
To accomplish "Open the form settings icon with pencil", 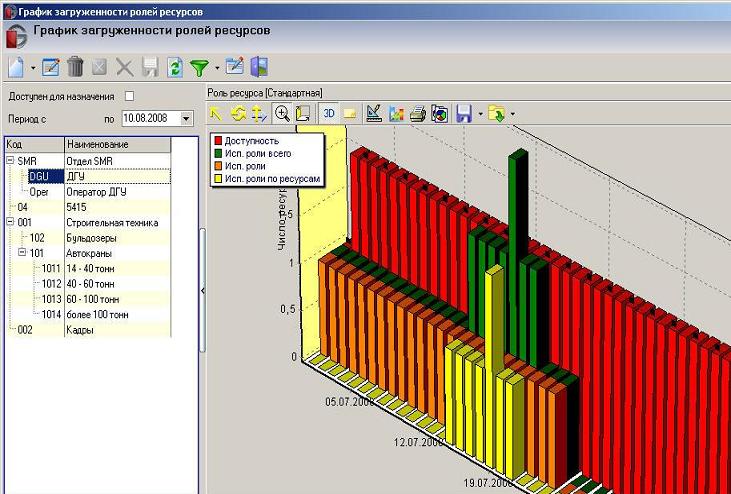I will 234,66.
